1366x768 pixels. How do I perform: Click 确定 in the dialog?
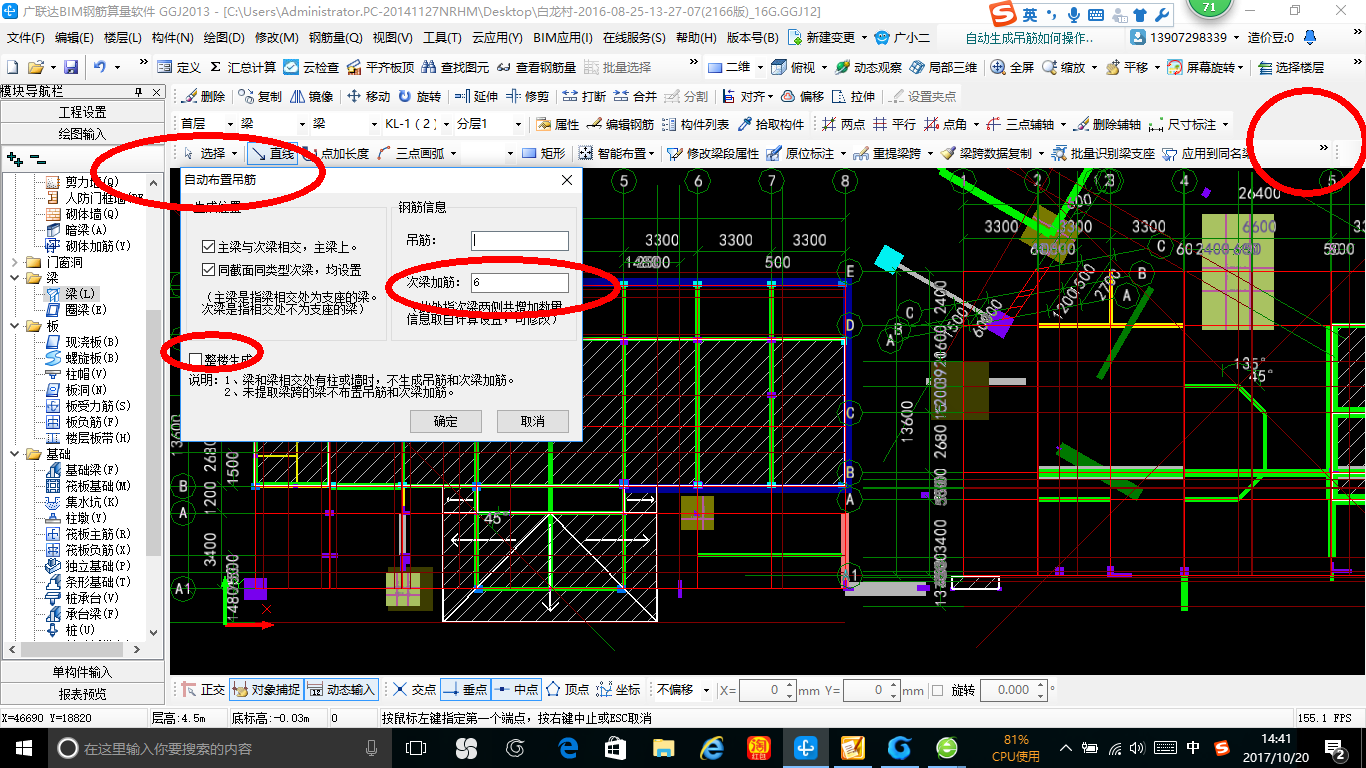(446, 421)
